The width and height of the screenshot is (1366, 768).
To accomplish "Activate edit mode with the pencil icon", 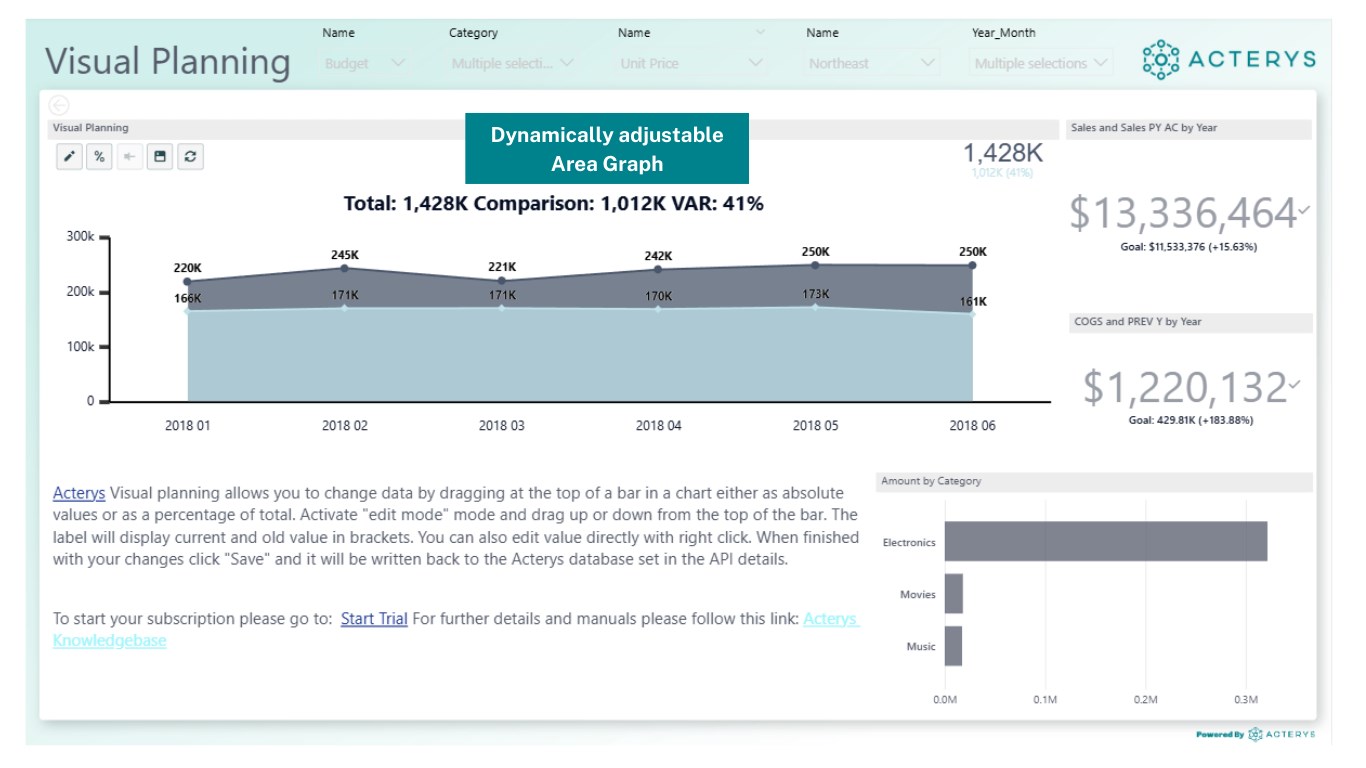I will pyautogui.click(x=69, y=156).
